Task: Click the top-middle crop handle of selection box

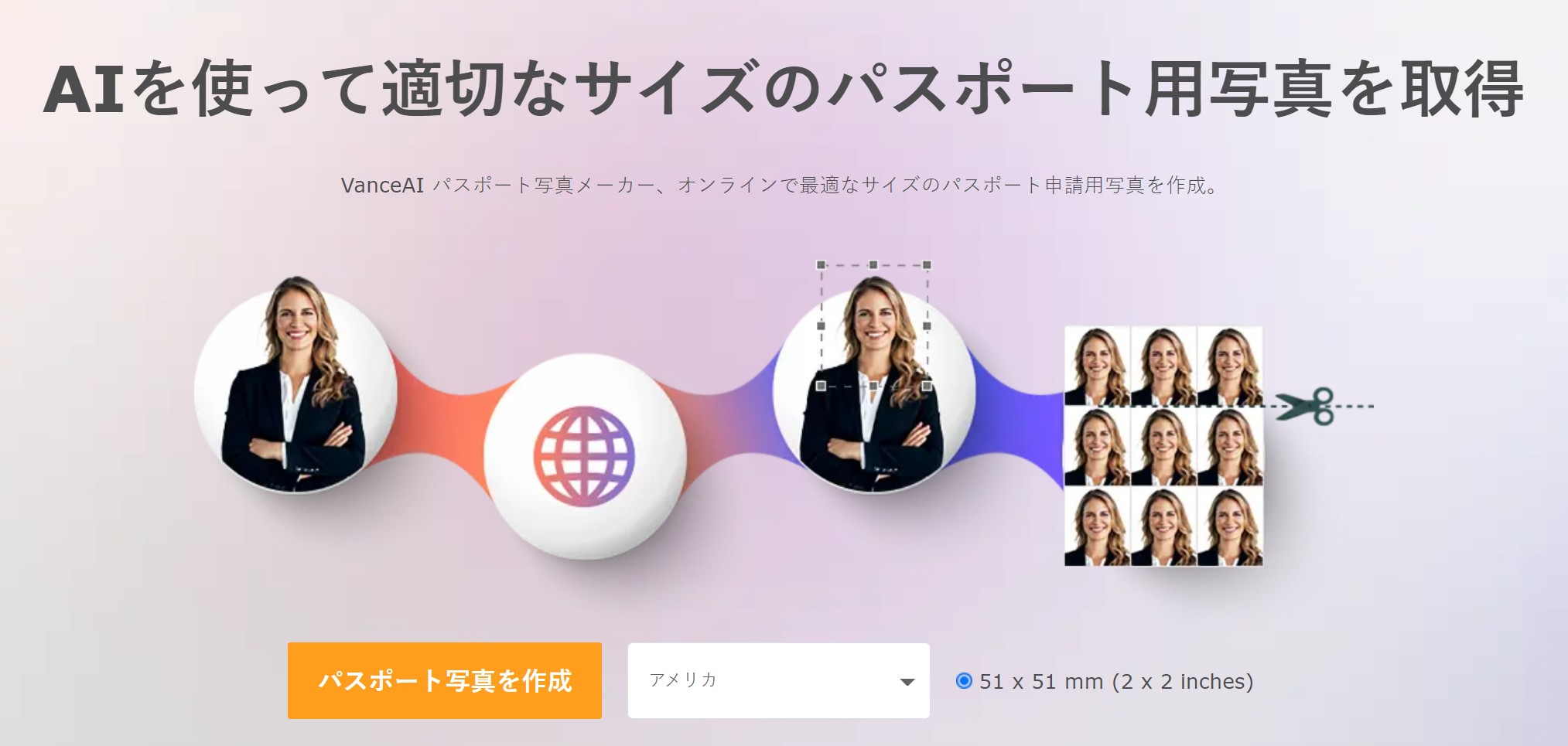Action: [873, 265]
